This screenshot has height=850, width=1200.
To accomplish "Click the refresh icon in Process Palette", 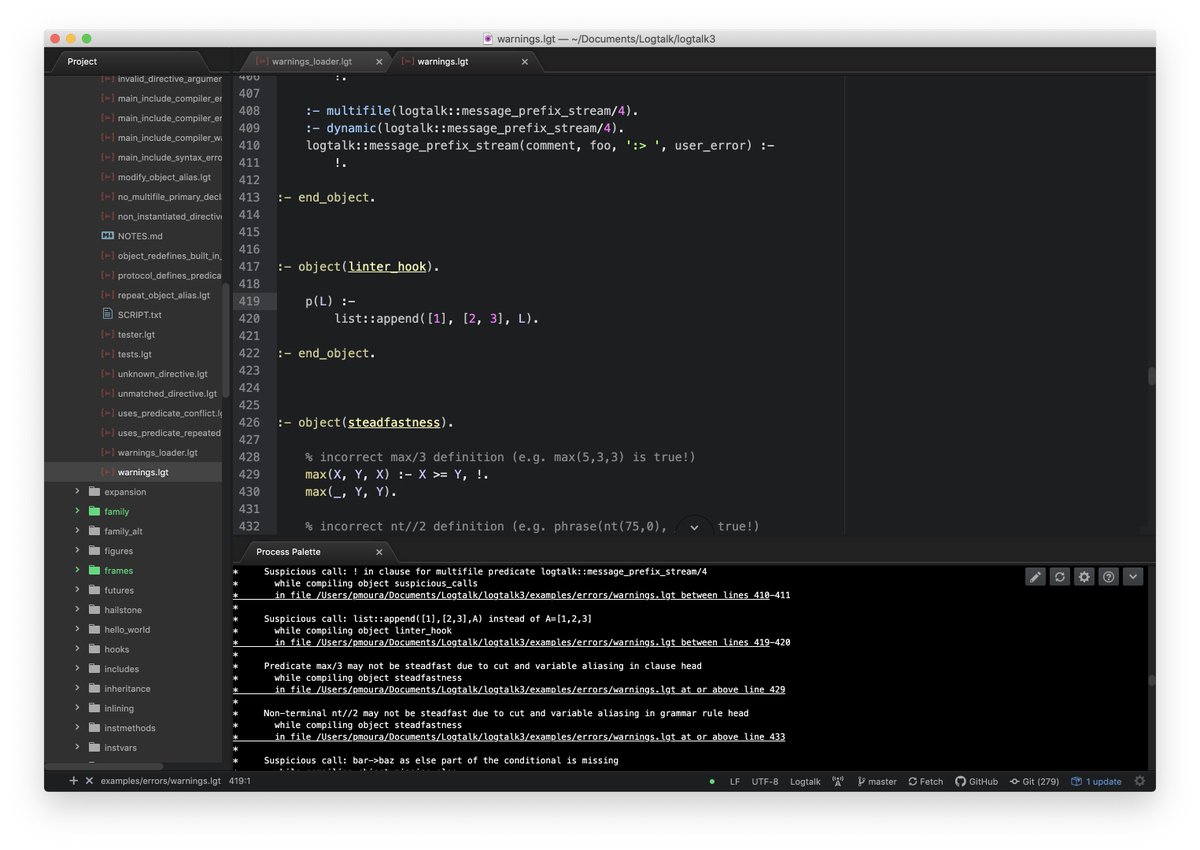I will click(1060, 577).
